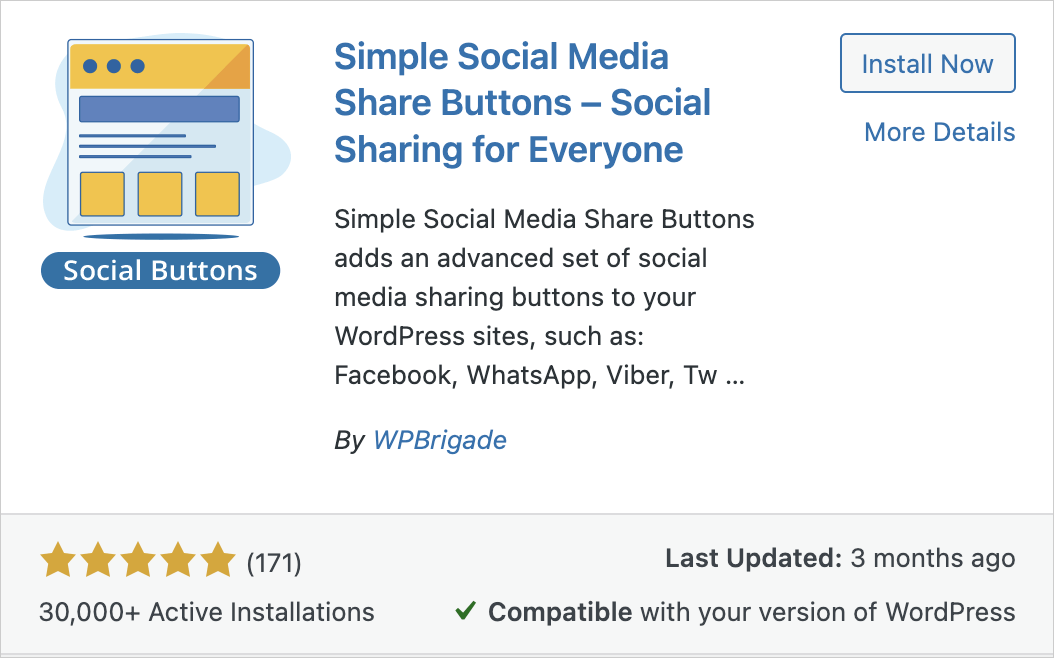Visit the WPBrigade author link

coord(440,440)
